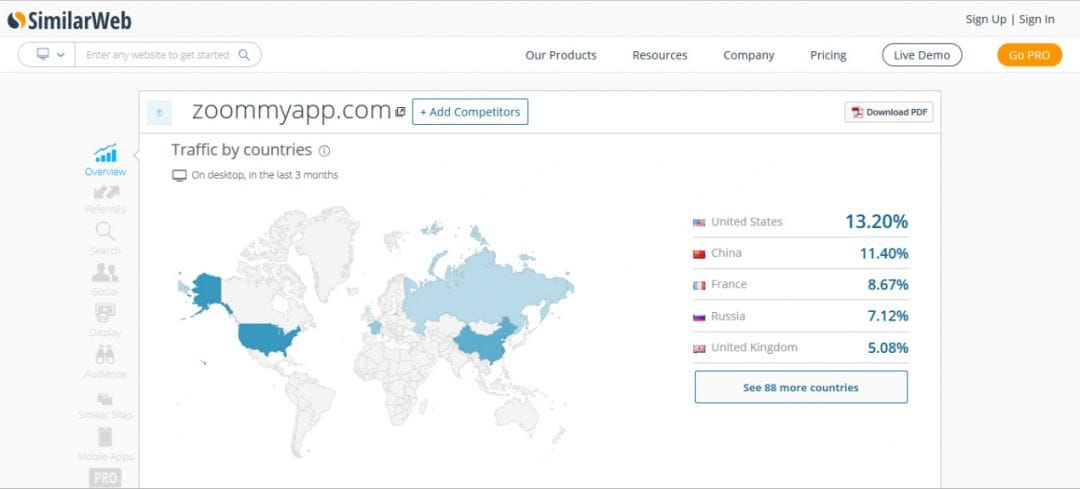
Task: Open zoommyapp.com via external link icon
Action: [x=400, y=112]
